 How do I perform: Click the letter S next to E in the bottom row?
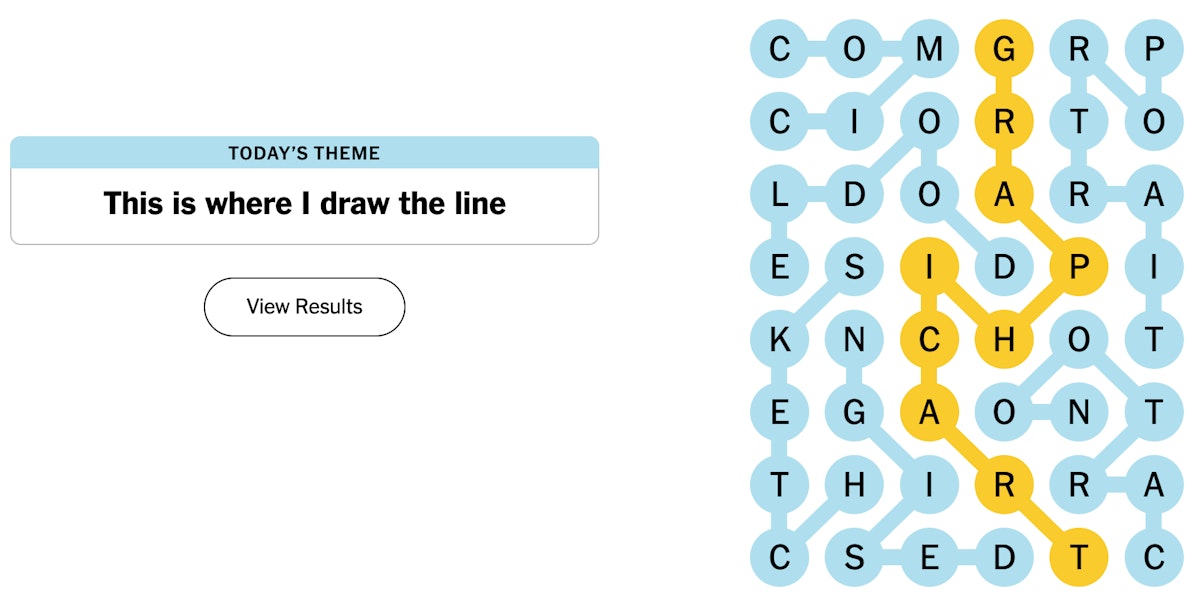pyautogui.click(x=856, y=558)
